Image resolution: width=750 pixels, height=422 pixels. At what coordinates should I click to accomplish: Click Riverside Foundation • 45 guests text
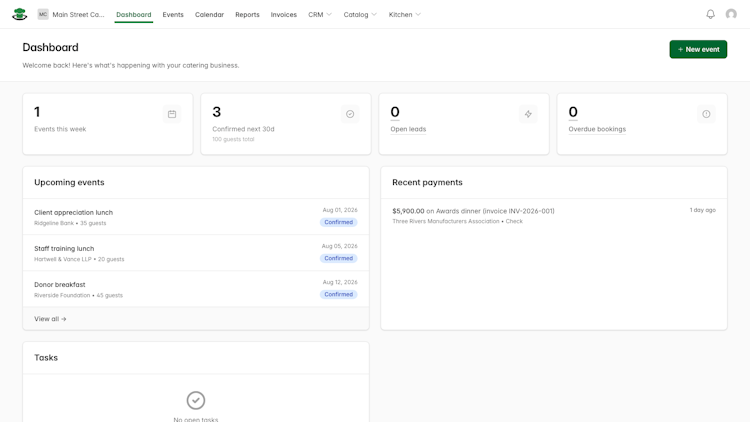tap(78, 295)
